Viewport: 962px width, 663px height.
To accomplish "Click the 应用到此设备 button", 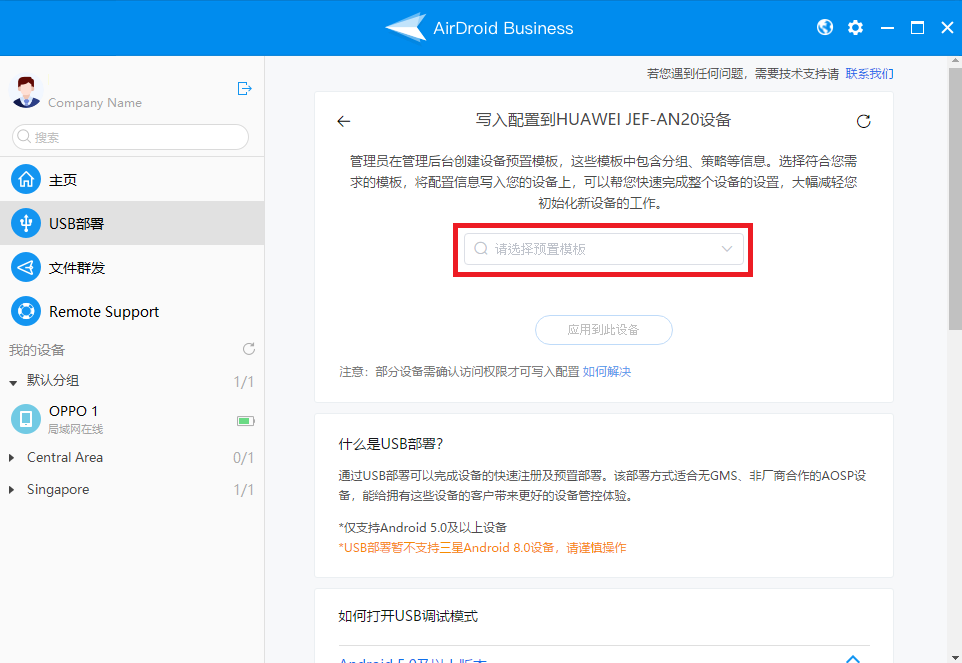I will point(604,330).
